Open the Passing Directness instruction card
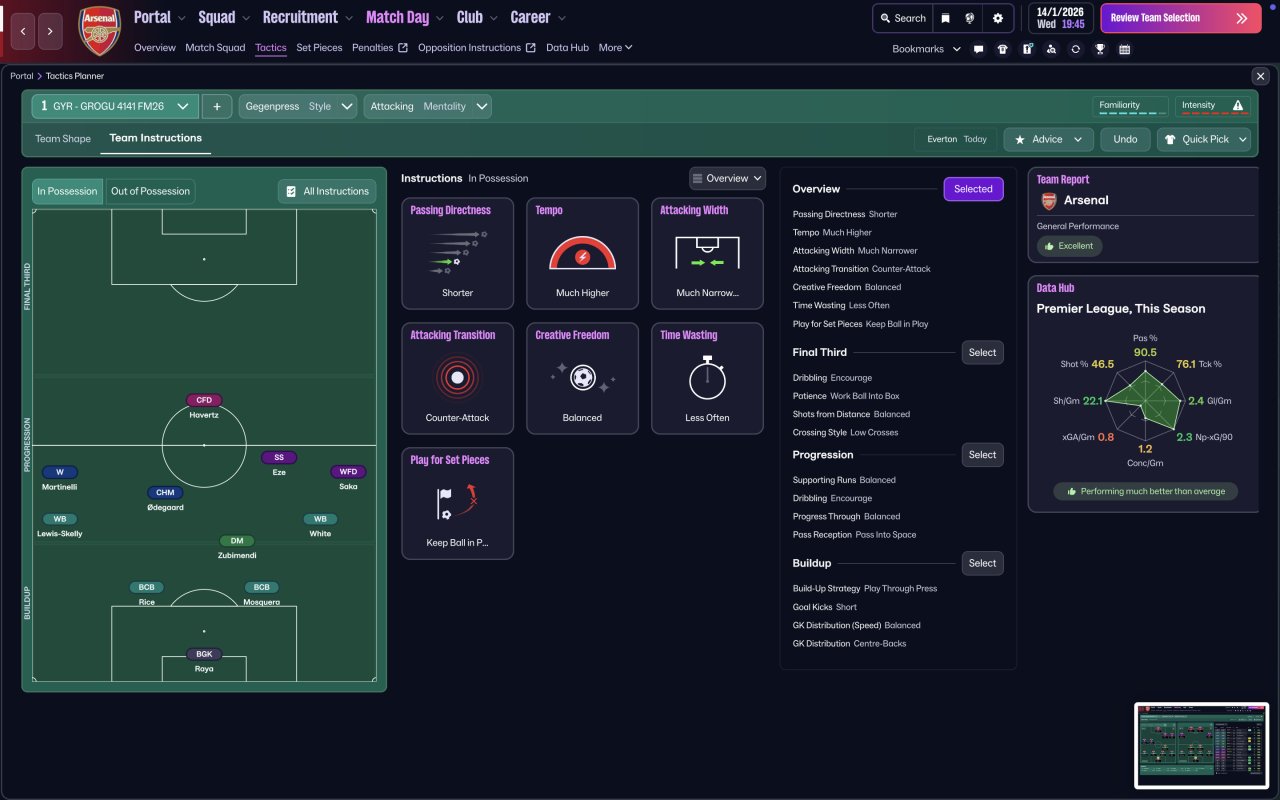 point(457,253)
